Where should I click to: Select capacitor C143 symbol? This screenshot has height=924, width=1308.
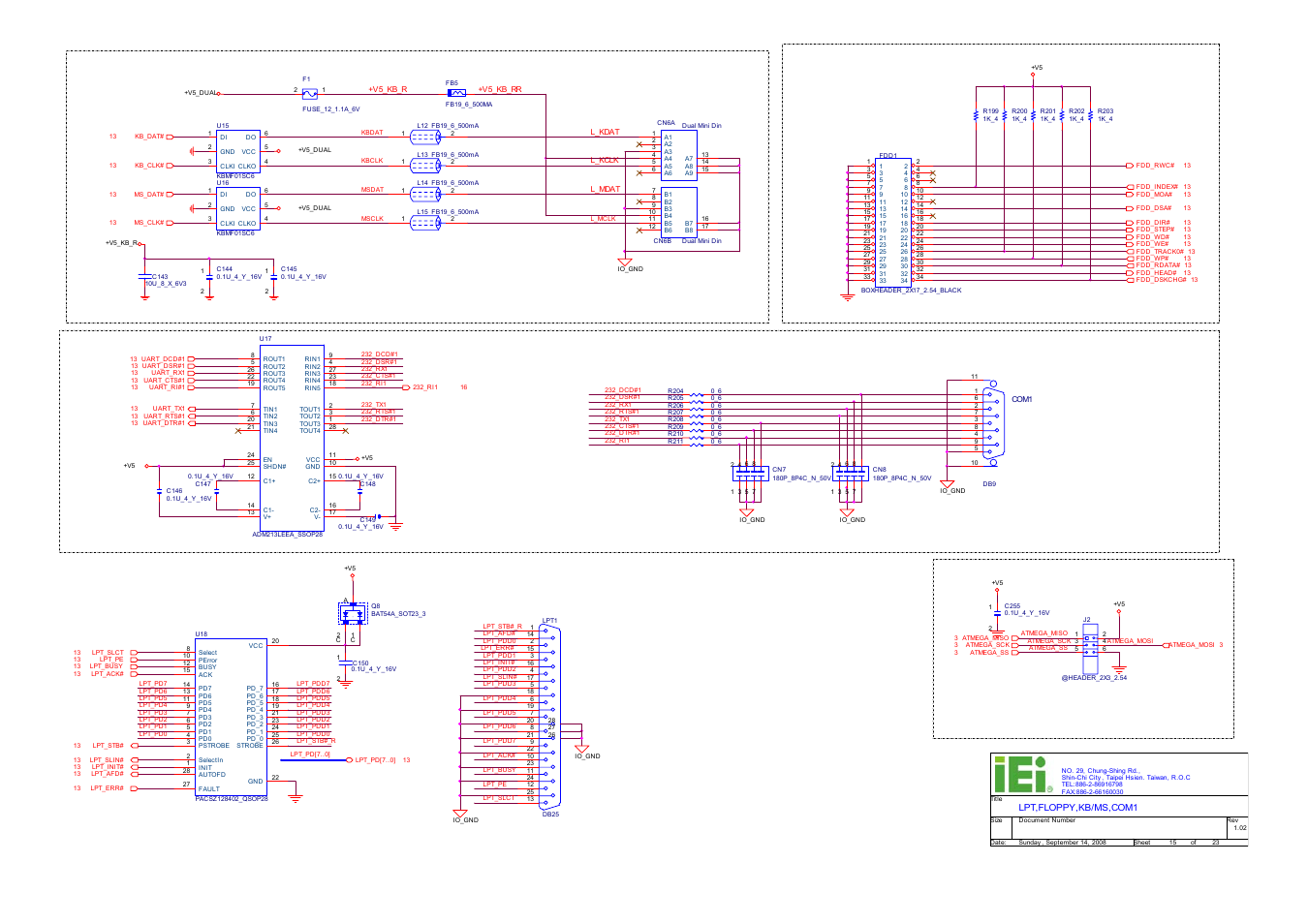[x=145, y=278]
